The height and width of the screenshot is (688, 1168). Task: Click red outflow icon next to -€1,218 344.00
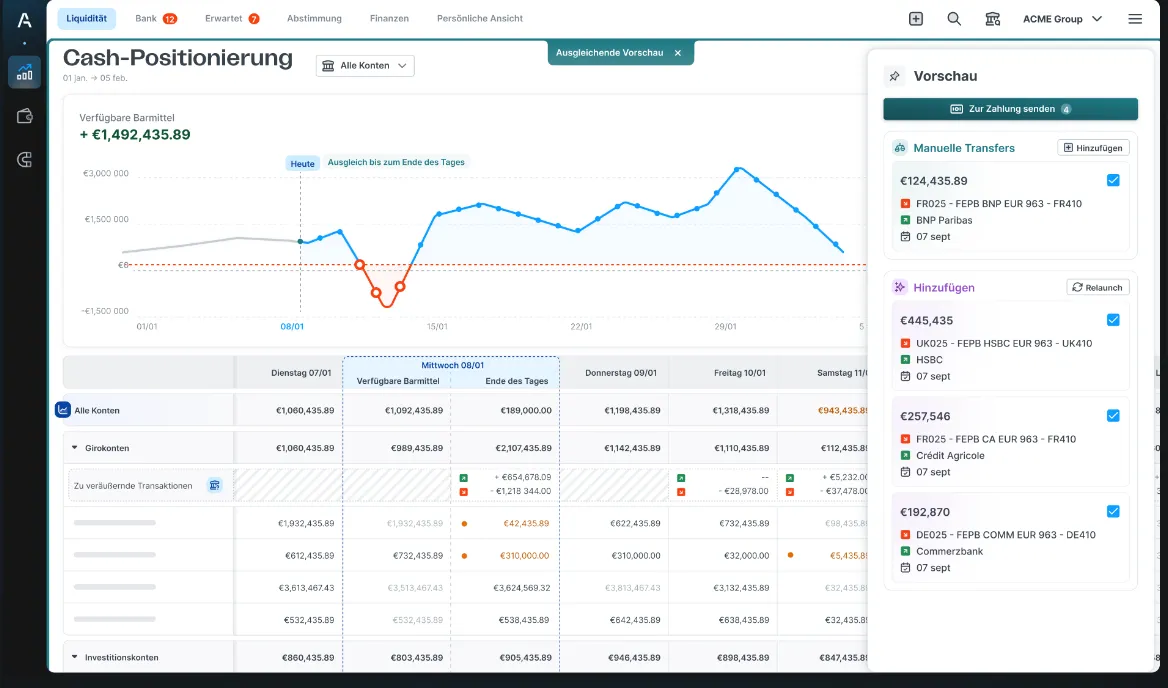pyautogui.click(x=463, y=492)
